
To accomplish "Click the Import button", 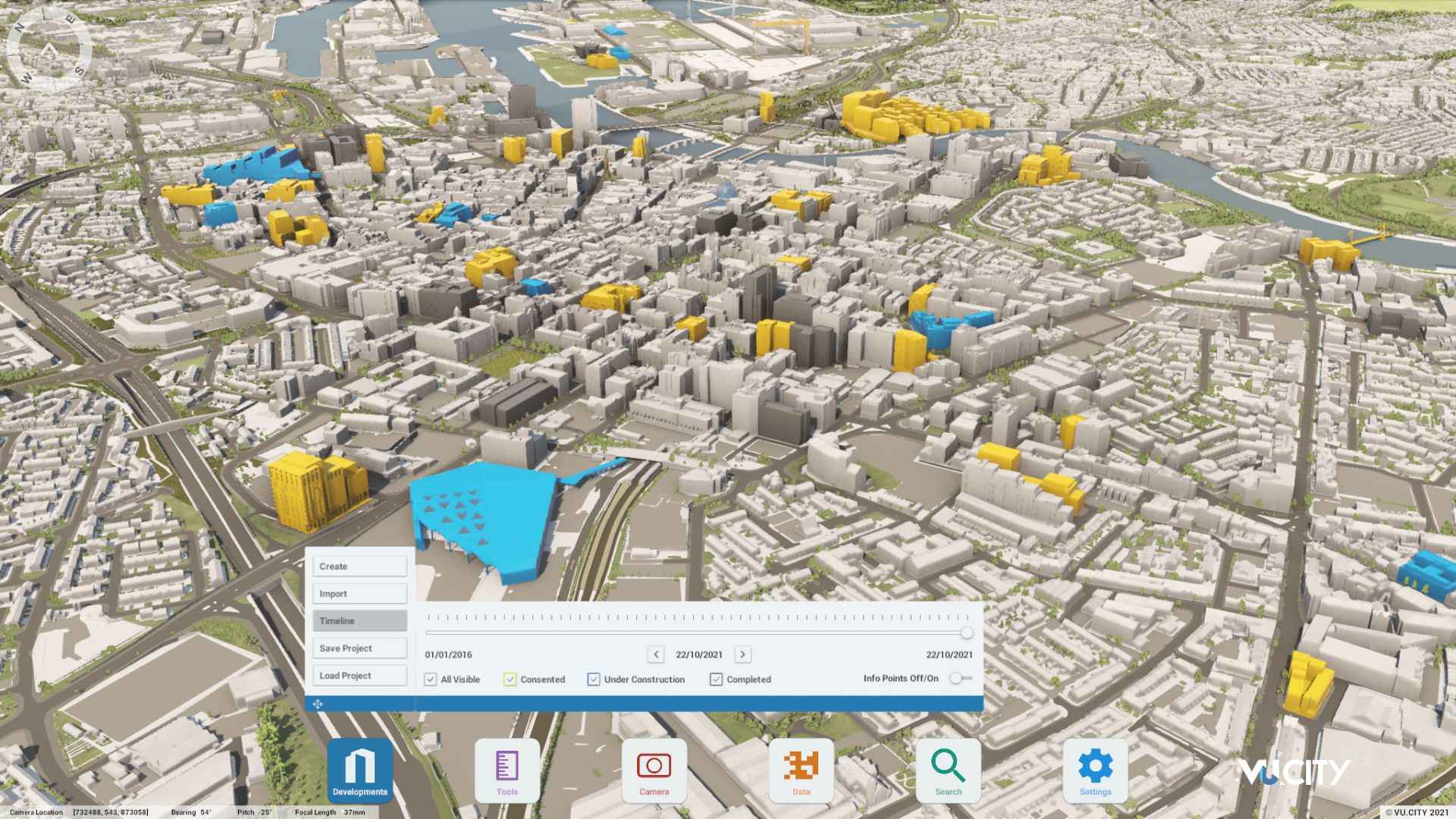I will tap(359, 594).
